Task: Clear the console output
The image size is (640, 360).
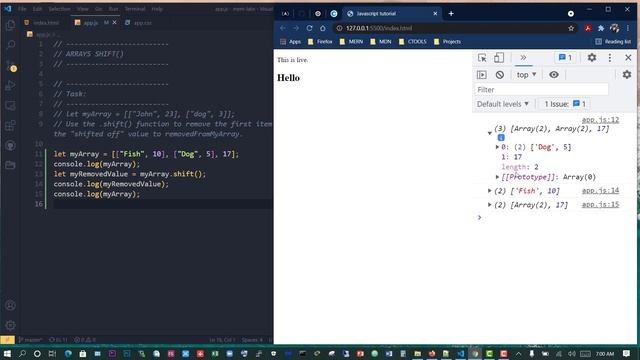Action: pyautogui.click(x=500, y=75)
